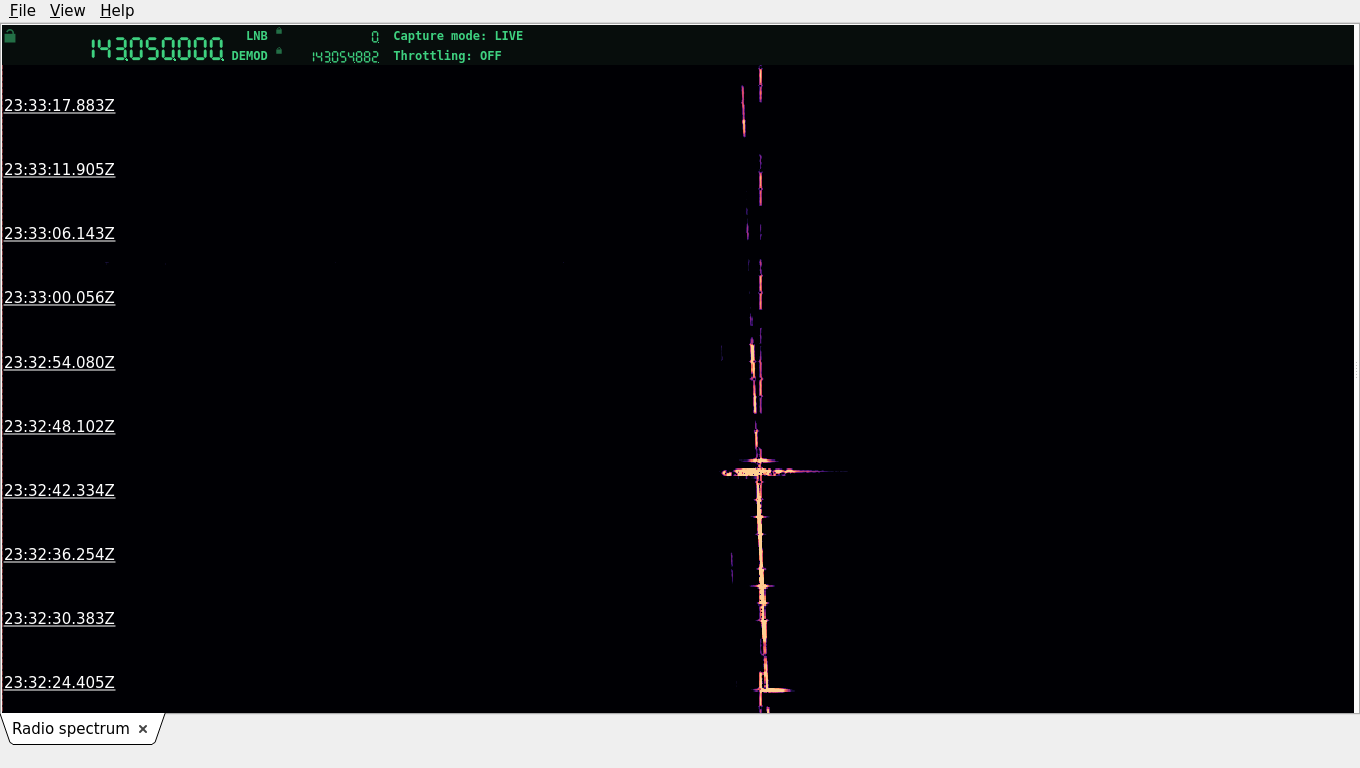Toggle the main frequency lock icon
This screenshot has width=1360, height=768.
pos(10,36)
